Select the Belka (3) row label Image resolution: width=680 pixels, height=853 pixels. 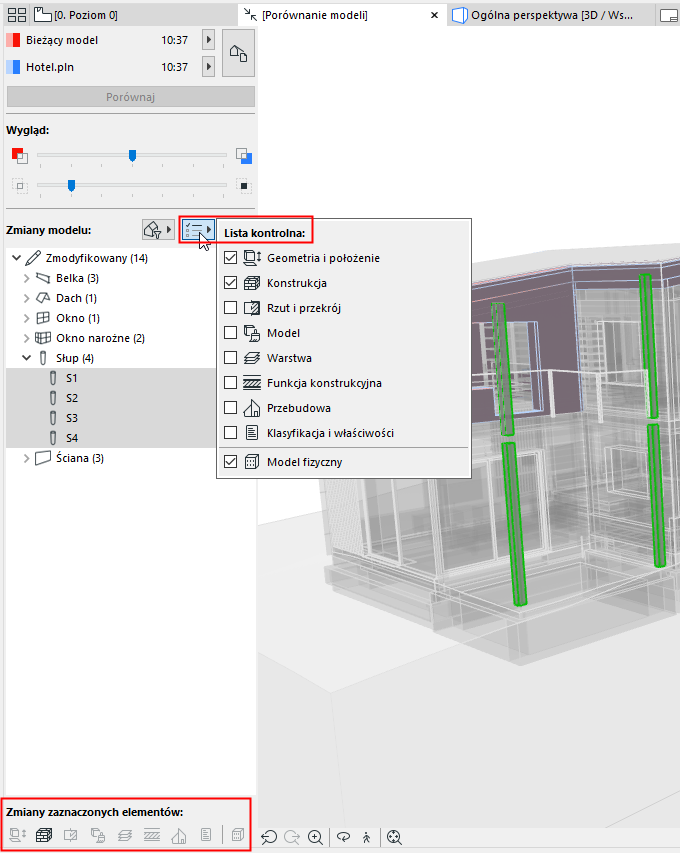[x=77, y=278]
